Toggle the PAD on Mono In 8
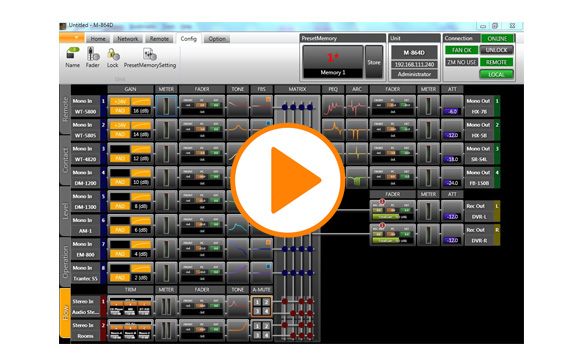 (120, 278)
